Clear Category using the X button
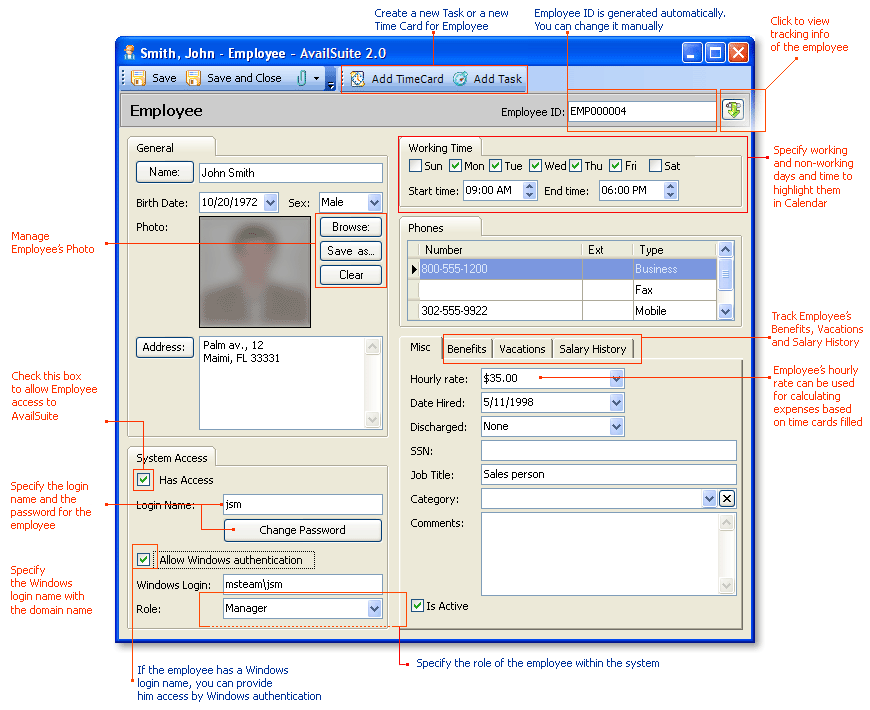 [727, 499]
